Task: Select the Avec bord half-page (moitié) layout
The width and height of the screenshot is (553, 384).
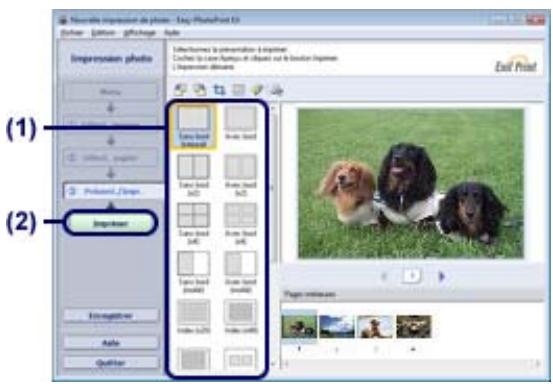Action: (241, 272)
